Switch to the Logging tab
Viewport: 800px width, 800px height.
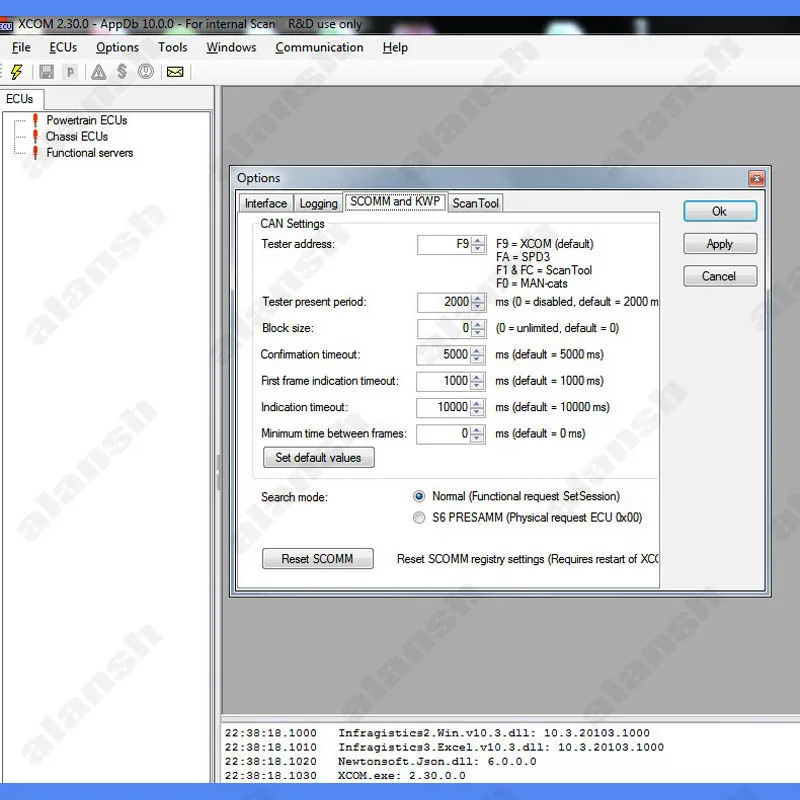pos(318,203)
